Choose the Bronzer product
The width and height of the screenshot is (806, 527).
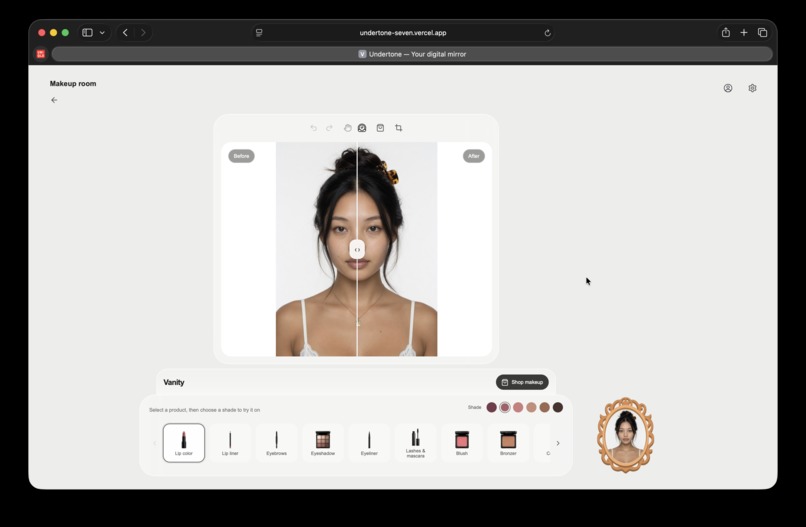tap(508, 443)
